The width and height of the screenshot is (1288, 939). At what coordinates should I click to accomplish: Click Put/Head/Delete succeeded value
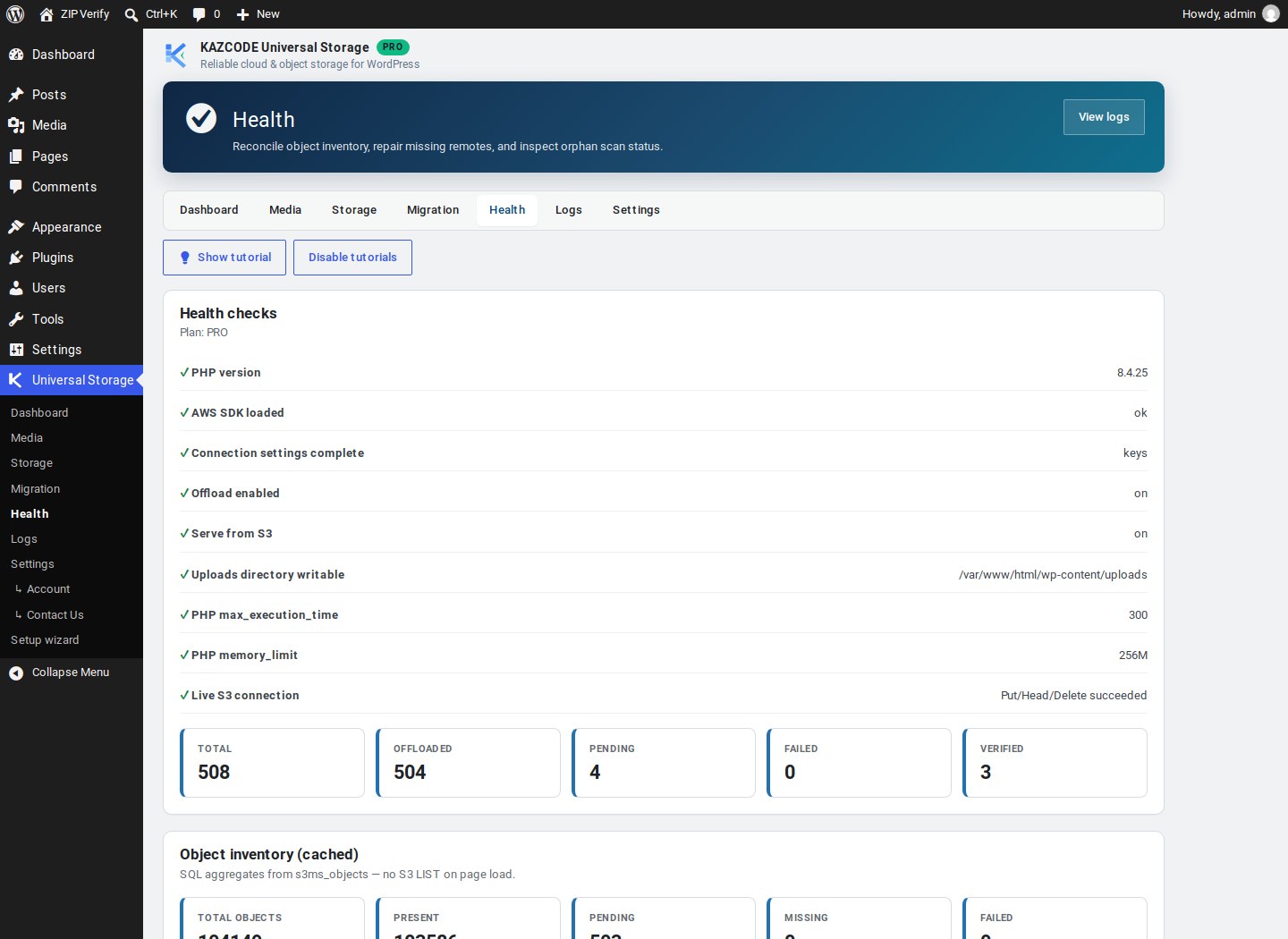[1073, 696]
